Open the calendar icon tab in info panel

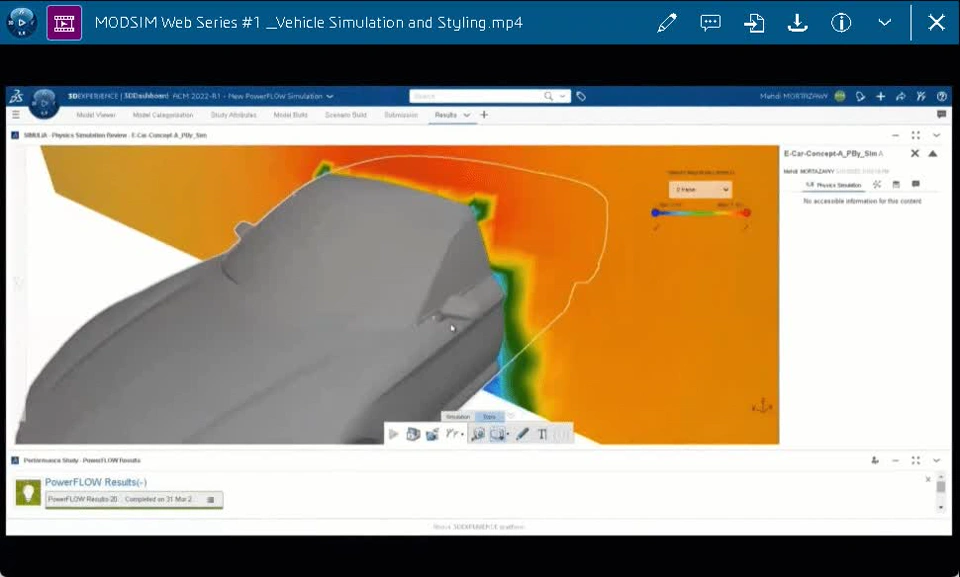click(x=896, y=184)
